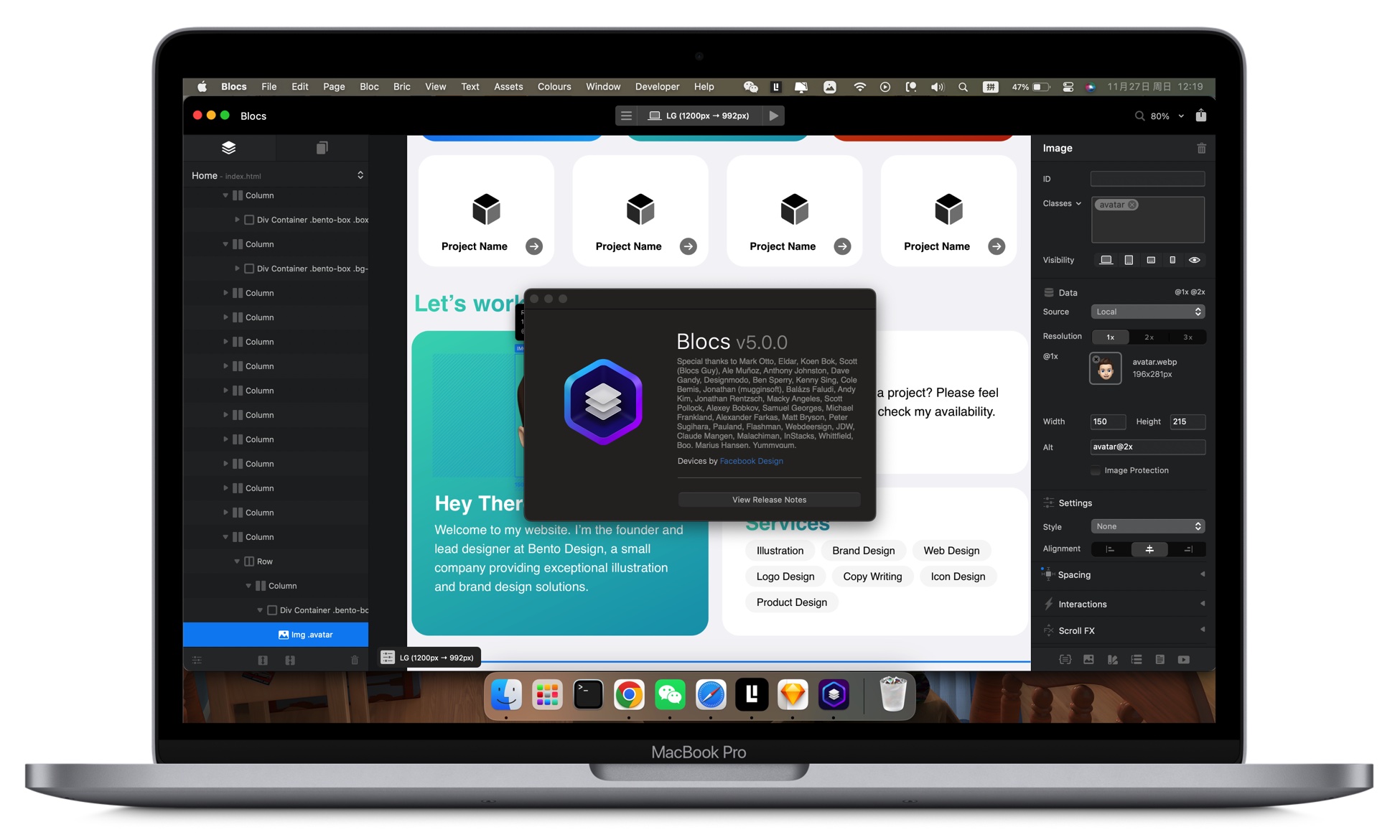Click the preview/play button in toolbar
1400x840 pixels.
click(x=777, y=115)
